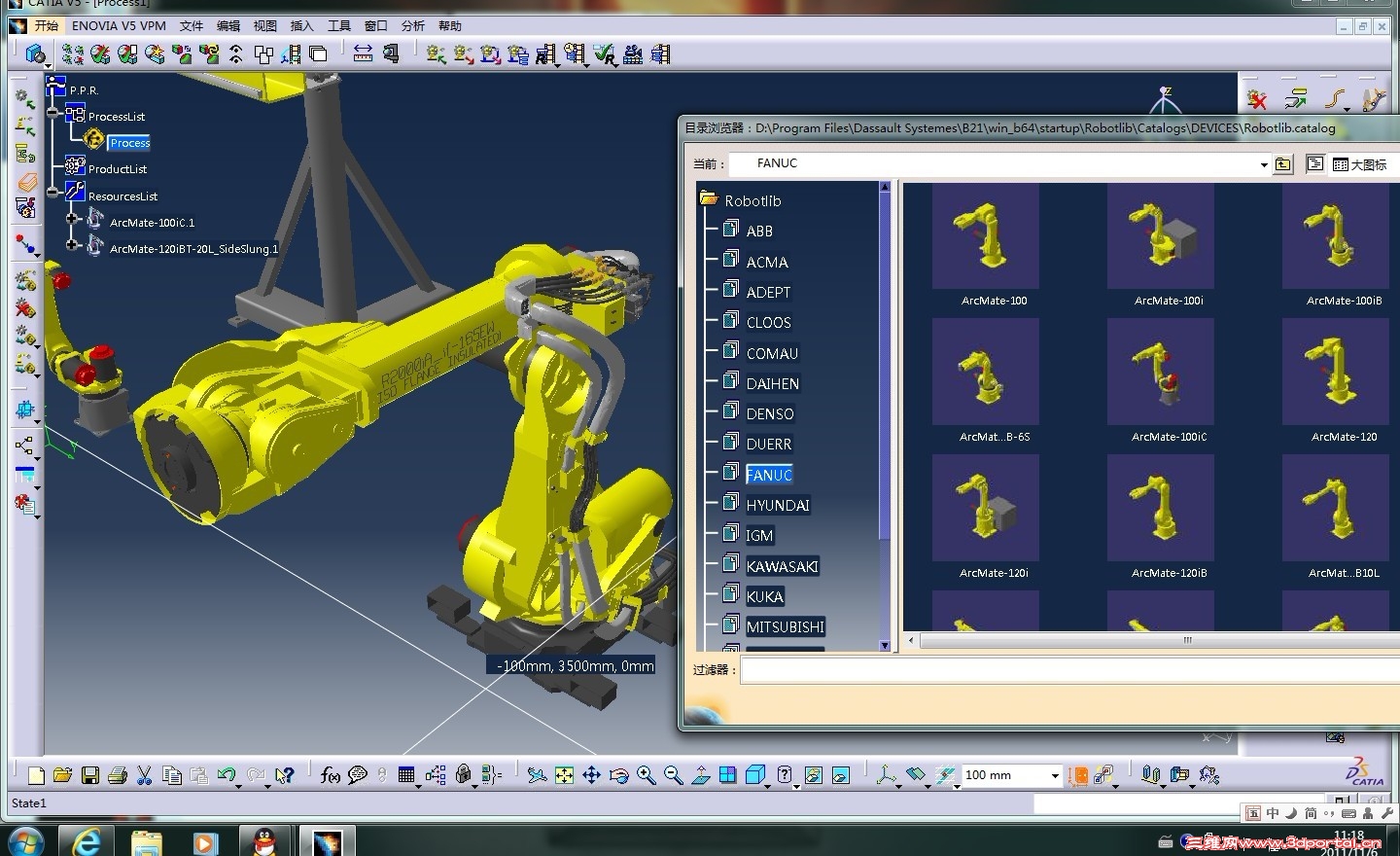Toggle the tree display button in catalog browser

pos(1314,164)
